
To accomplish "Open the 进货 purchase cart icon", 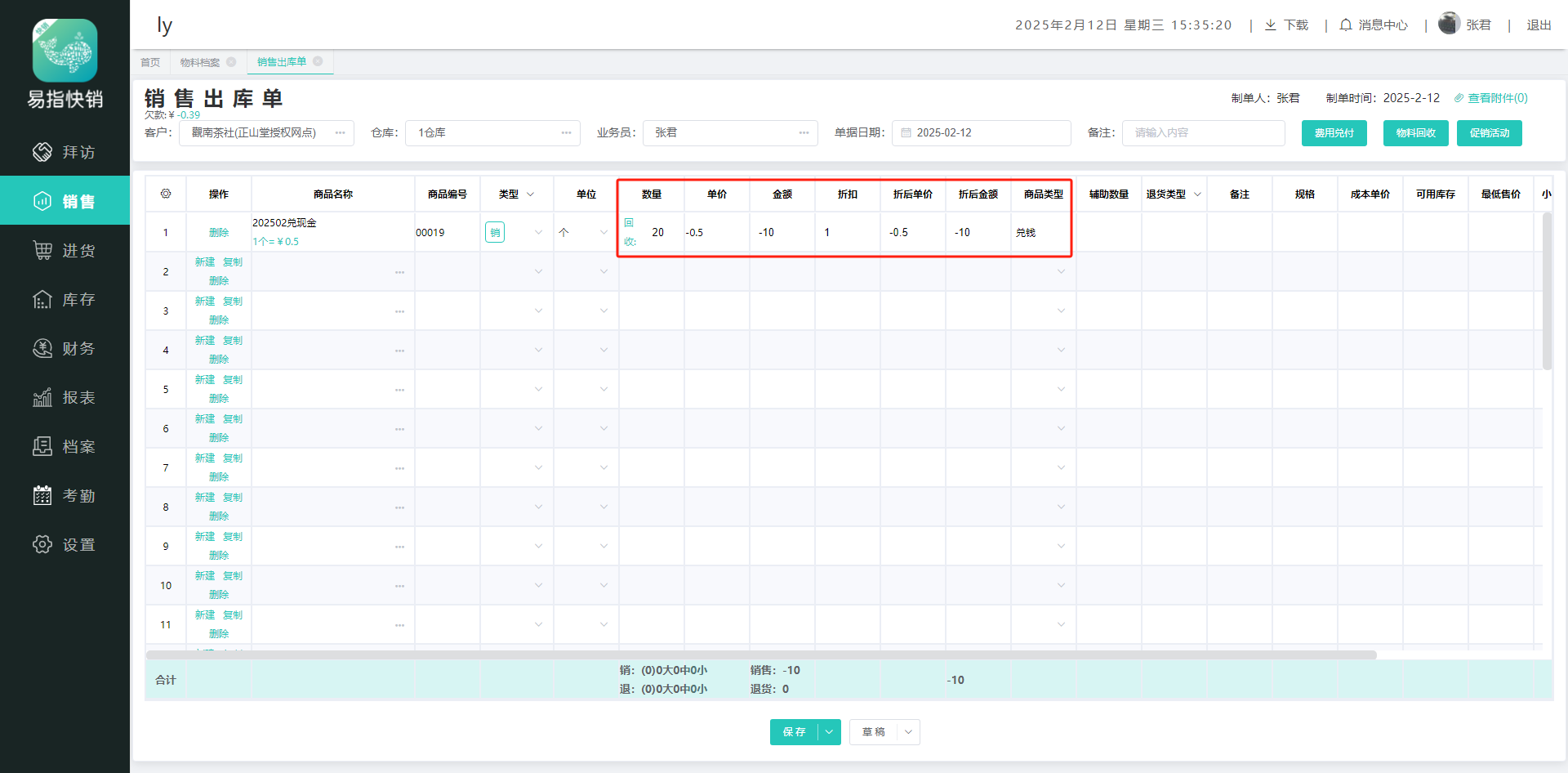I will pyautogui.click(x=42, y=250).
